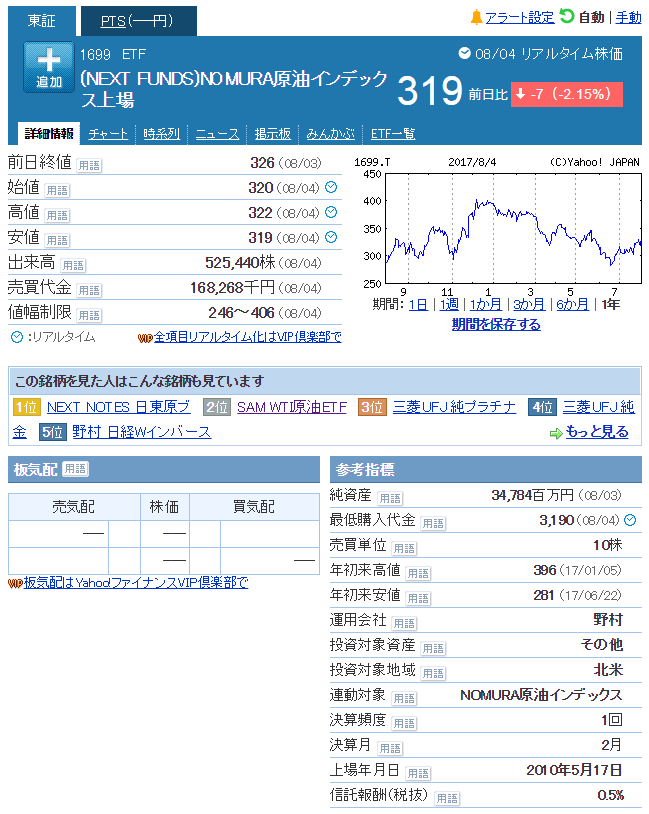Switch to the チャート tab
Image resolution: width=649 pixels, height=814 pixels.
click(108, 133)
